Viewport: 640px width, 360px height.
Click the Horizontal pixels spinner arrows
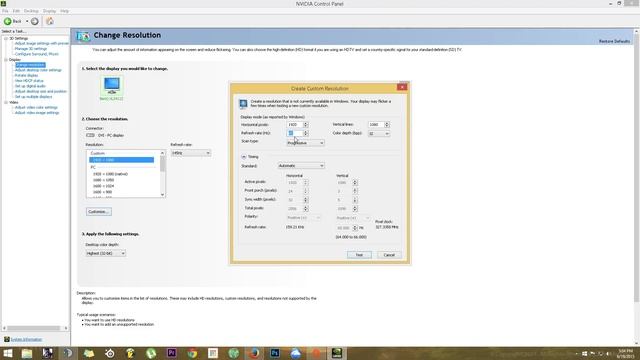(306, 124)
